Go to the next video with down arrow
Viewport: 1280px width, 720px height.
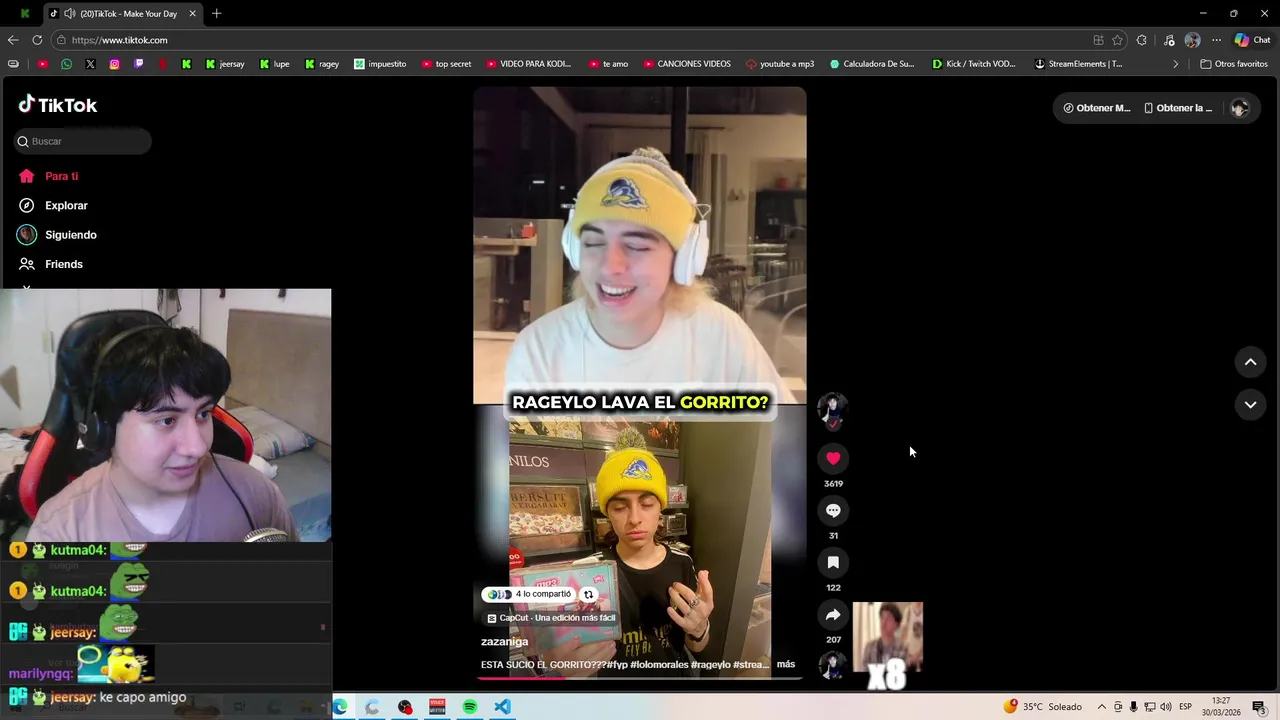click(x=1250, y=404)
